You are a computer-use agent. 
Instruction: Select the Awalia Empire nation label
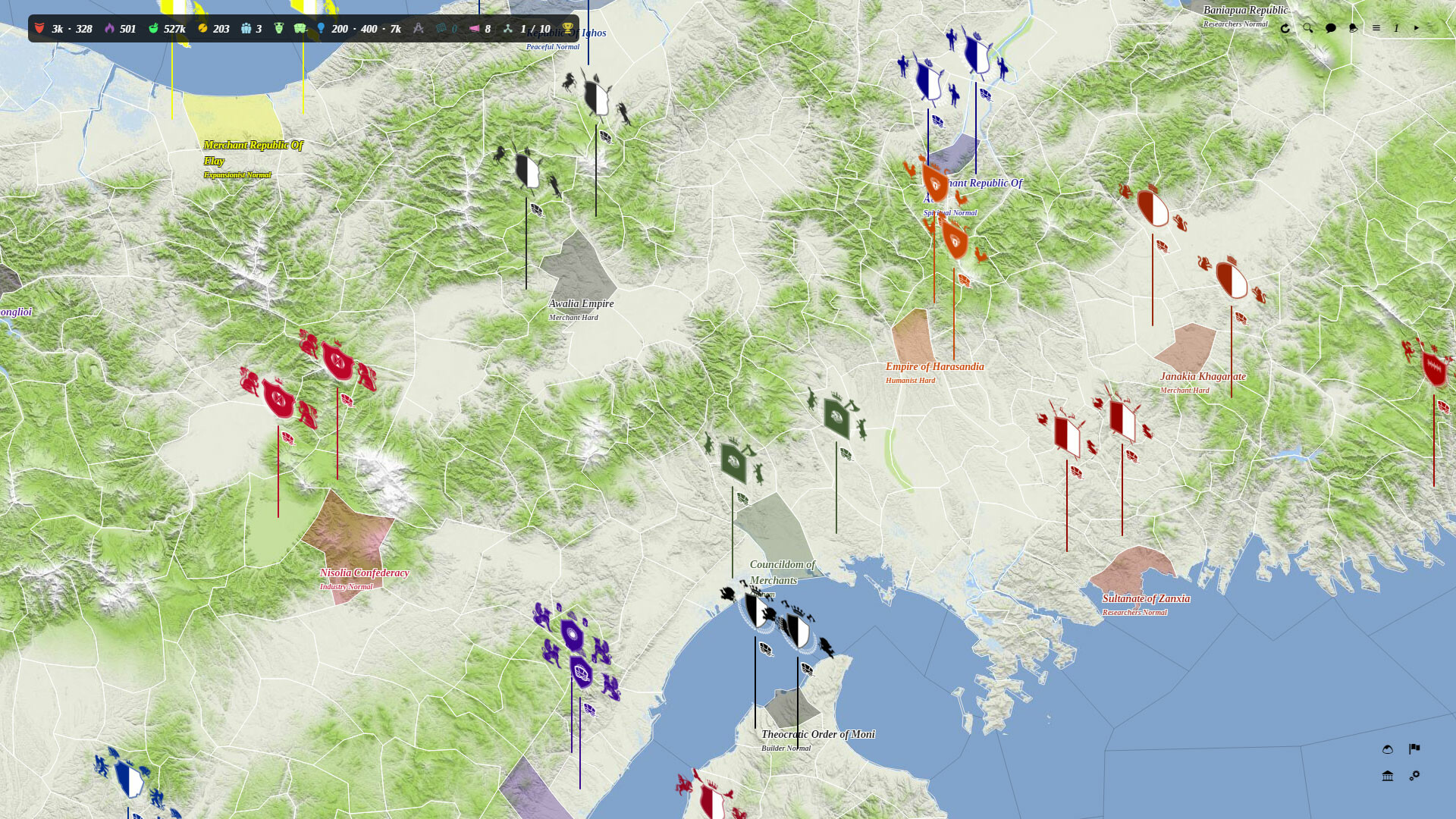[x=580, y=303]
